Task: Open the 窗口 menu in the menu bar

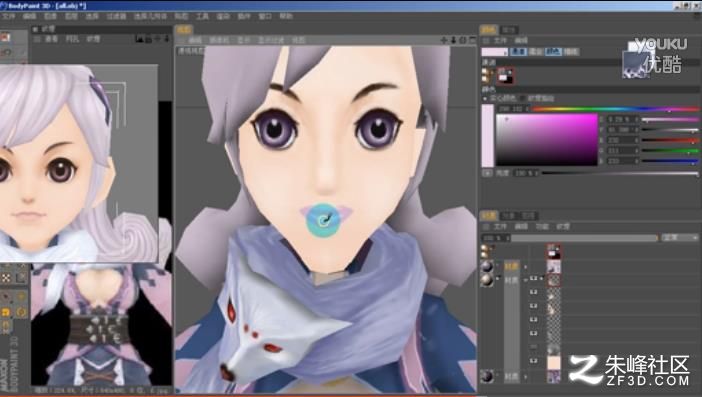Action: 265,16
